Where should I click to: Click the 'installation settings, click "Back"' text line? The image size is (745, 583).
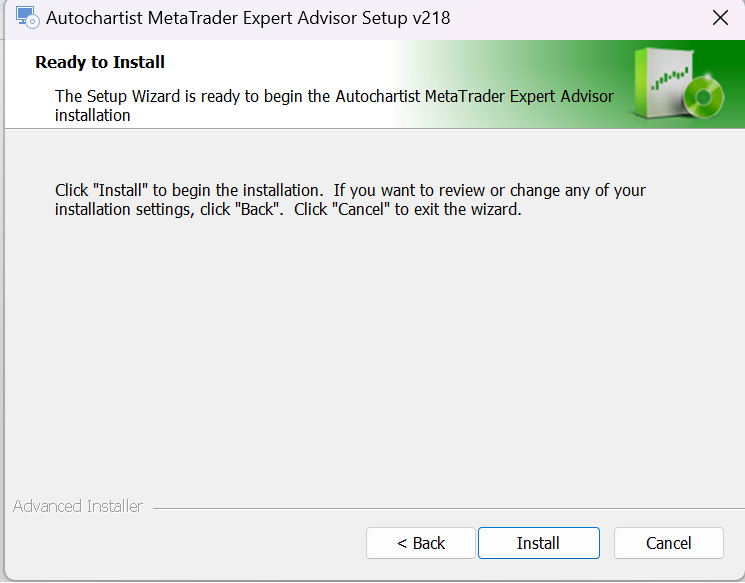288,209
